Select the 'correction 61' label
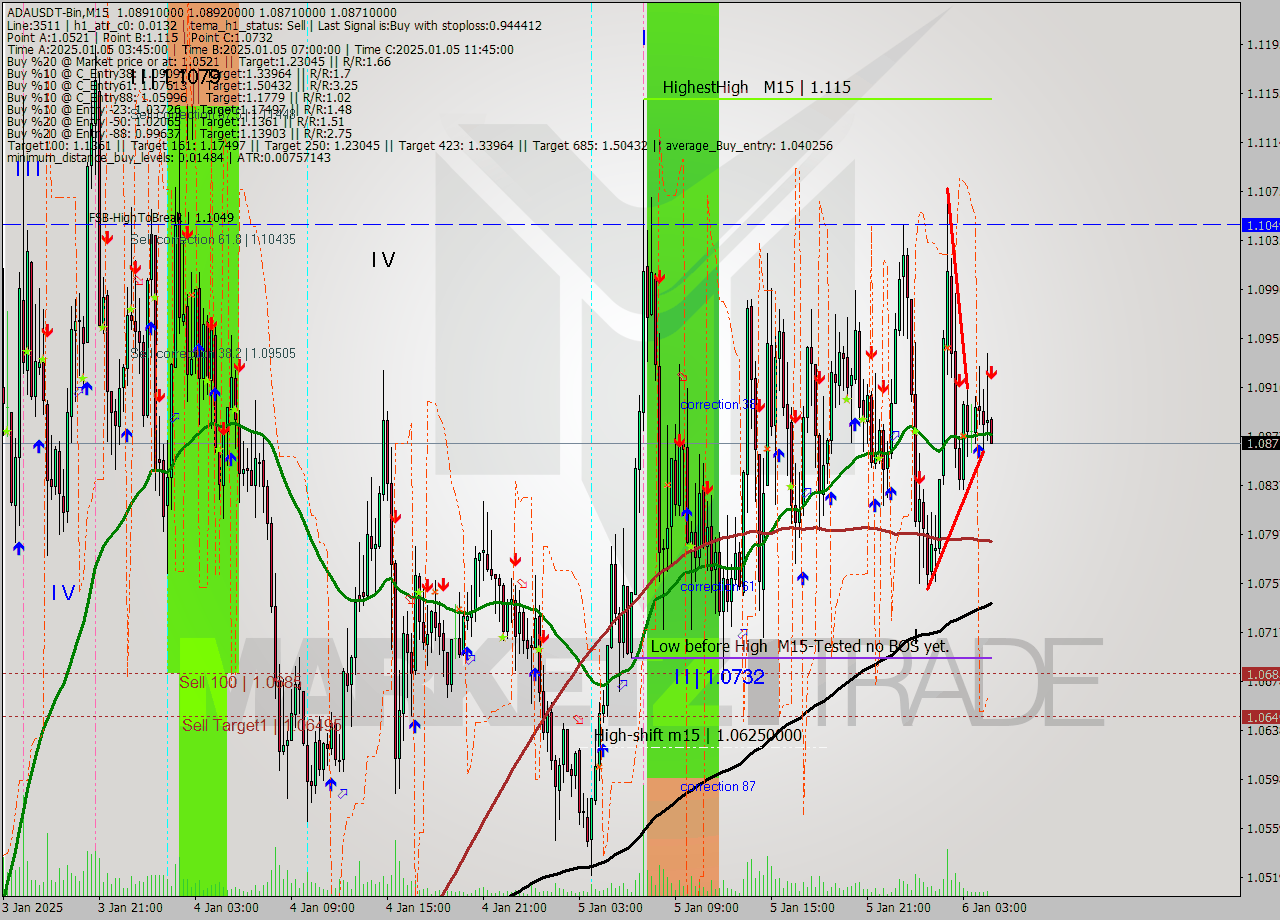The image size is (1280, 920). coord(717,587)
